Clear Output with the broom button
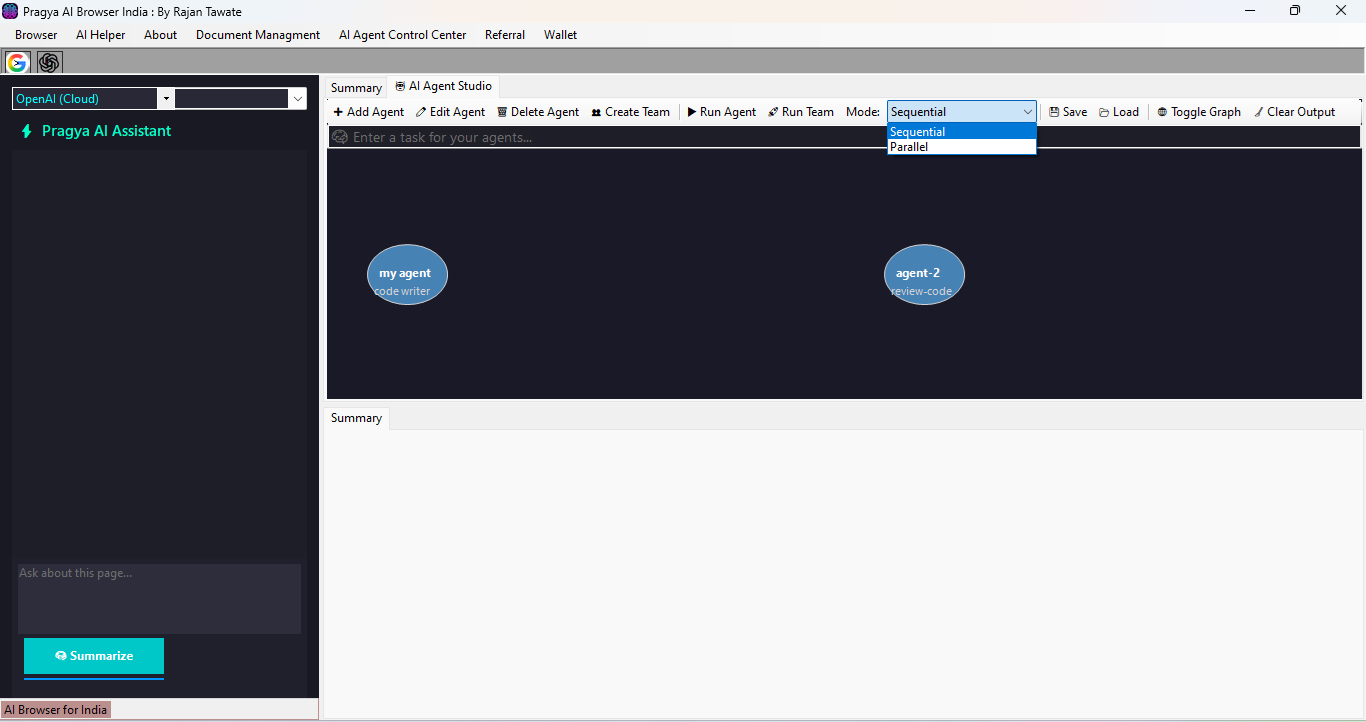 1294,112
